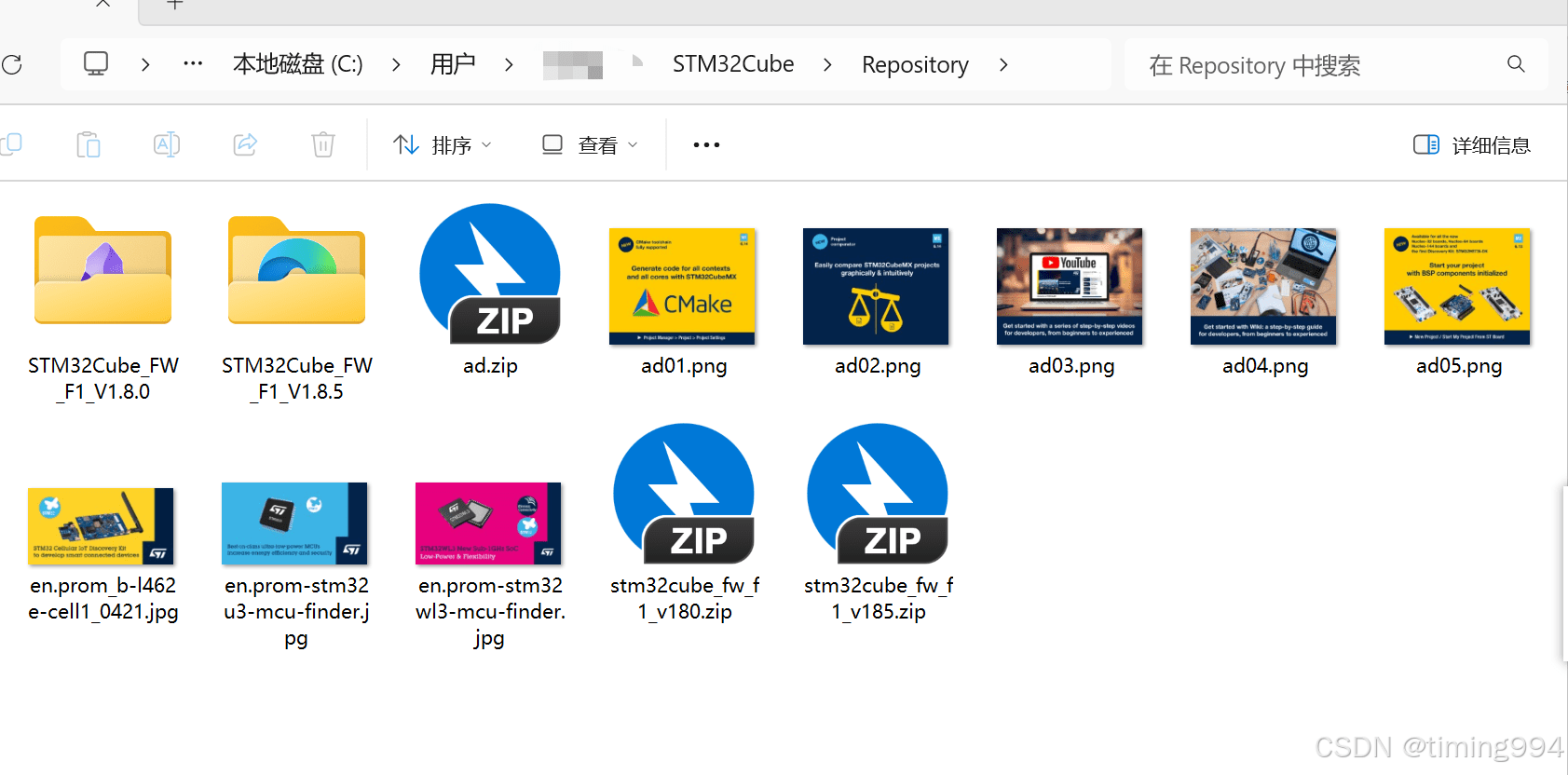This screenshot has height=775, width=1568.
Task: Select the en.prom-stm32u3-mcu-finder.jpg thumbnail
Action: click(294, 523)
